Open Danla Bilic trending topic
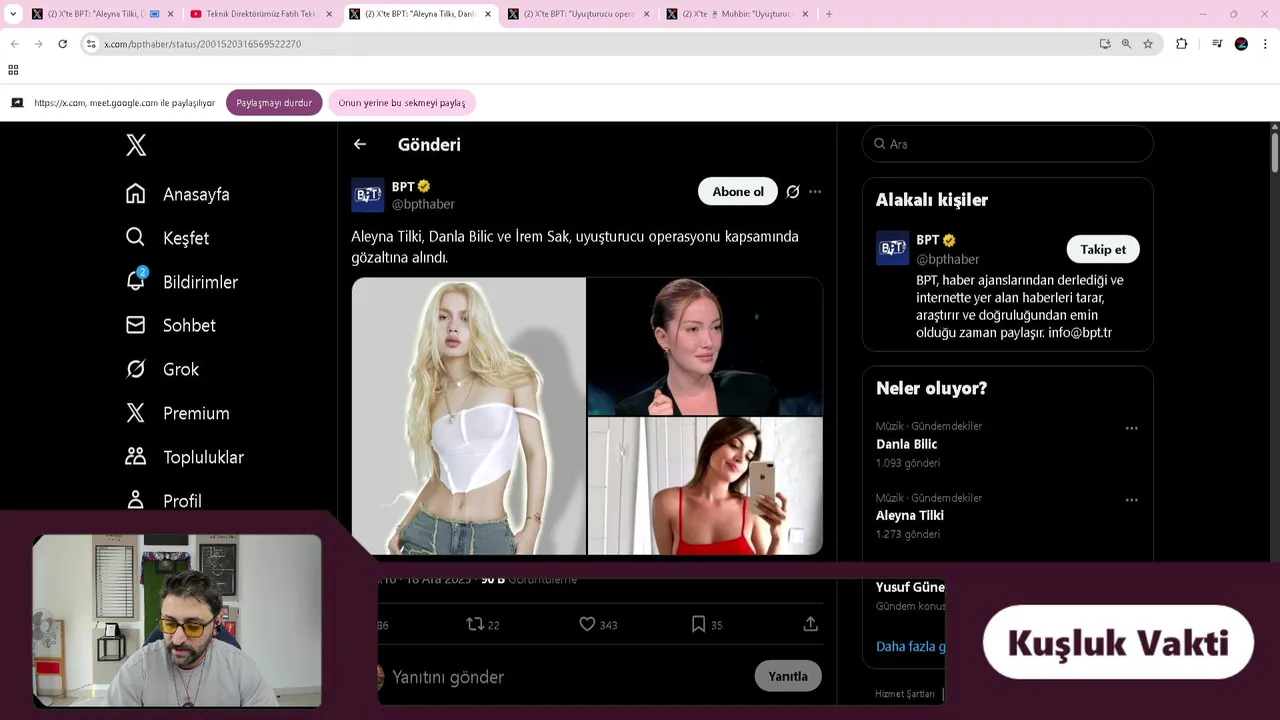The height and width of the screenshot is (720, 1280). coord(906,444)
